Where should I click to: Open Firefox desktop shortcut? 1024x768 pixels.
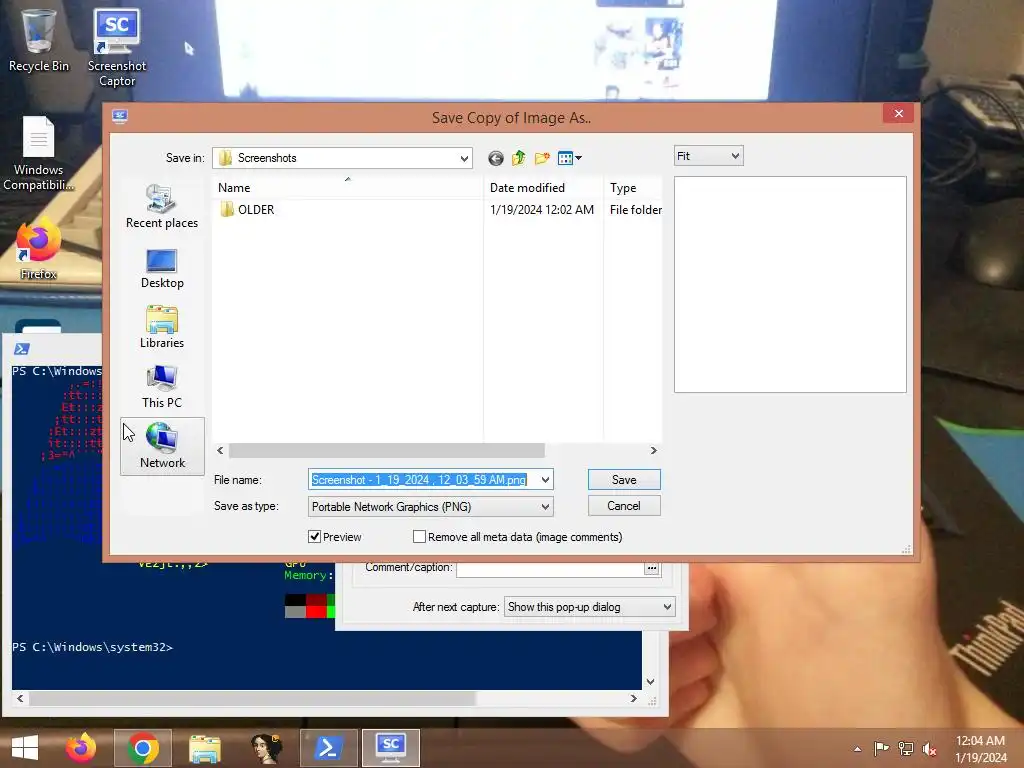38,250
